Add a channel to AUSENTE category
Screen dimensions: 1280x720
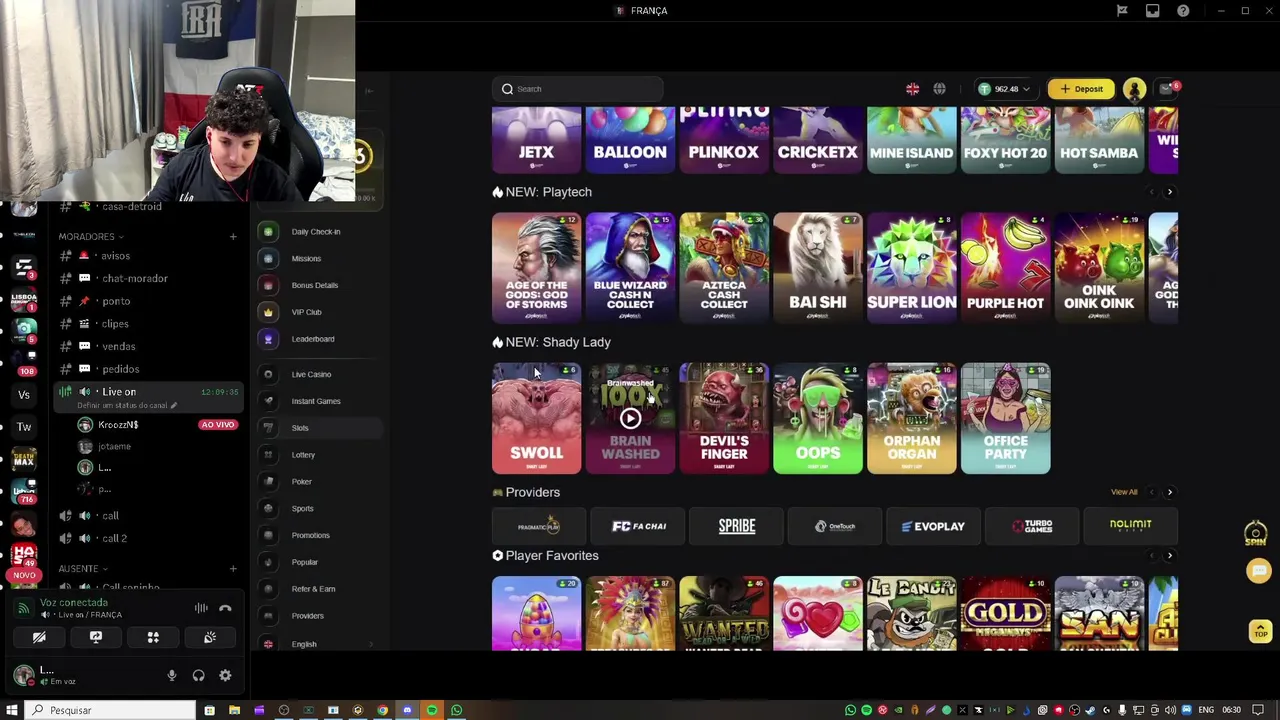click(233, 569)
